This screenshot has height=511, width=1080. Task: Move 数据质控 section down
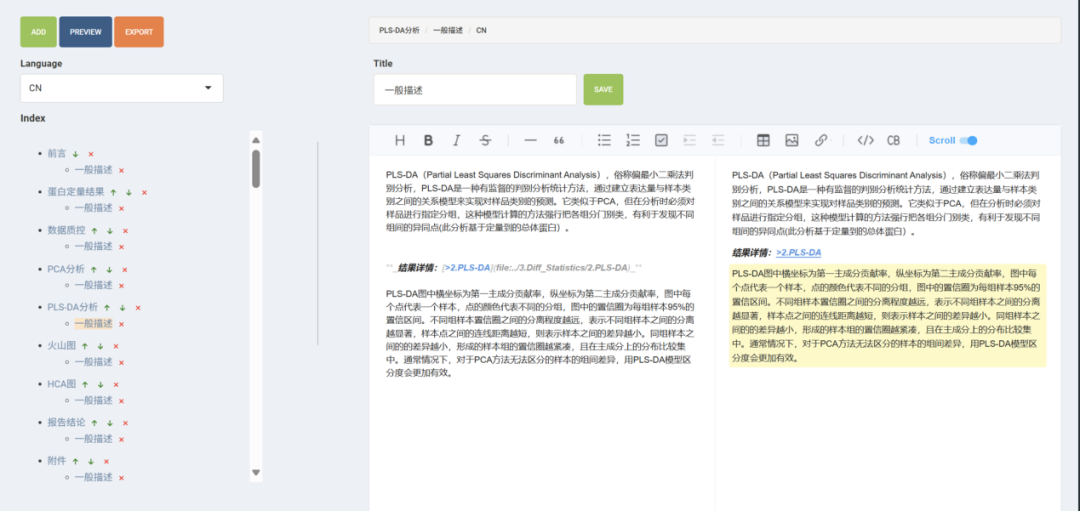click(x=110, y=231)
